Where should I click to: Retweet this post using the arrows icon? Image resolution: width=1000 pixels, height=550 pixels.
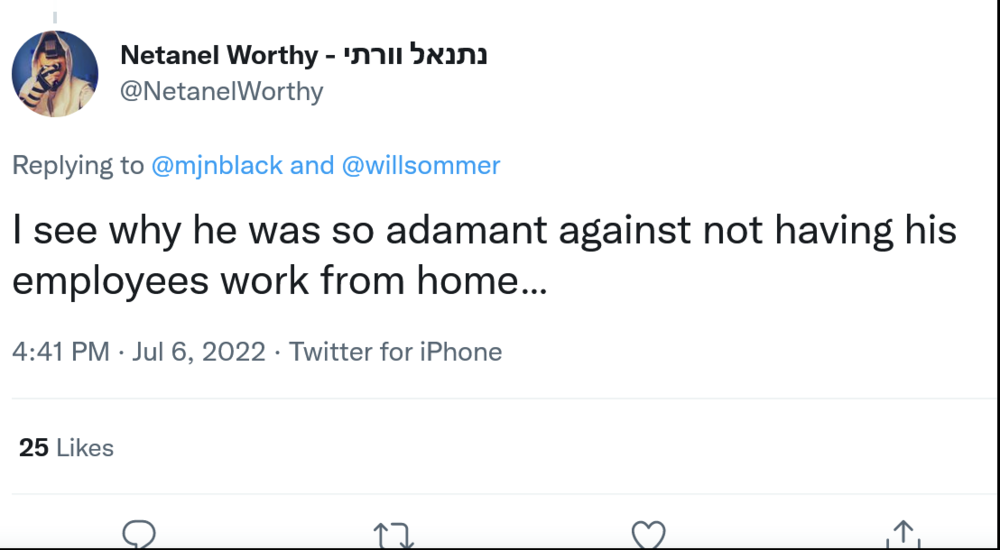coord(393,537)
